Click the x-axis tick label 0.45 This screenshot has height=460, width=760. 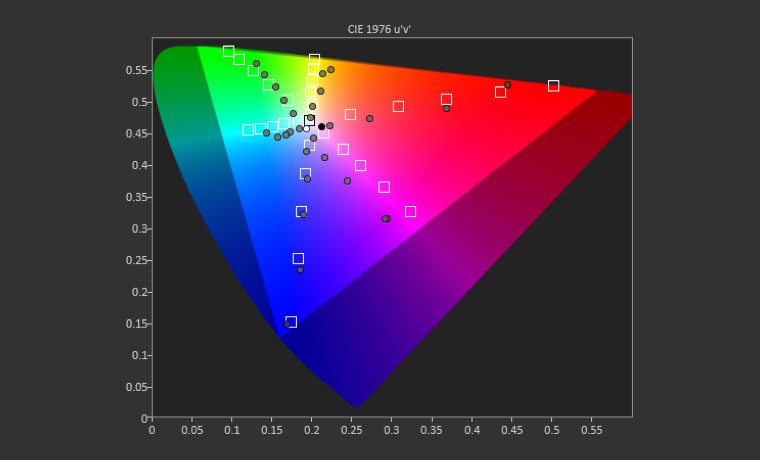point(512,430)
